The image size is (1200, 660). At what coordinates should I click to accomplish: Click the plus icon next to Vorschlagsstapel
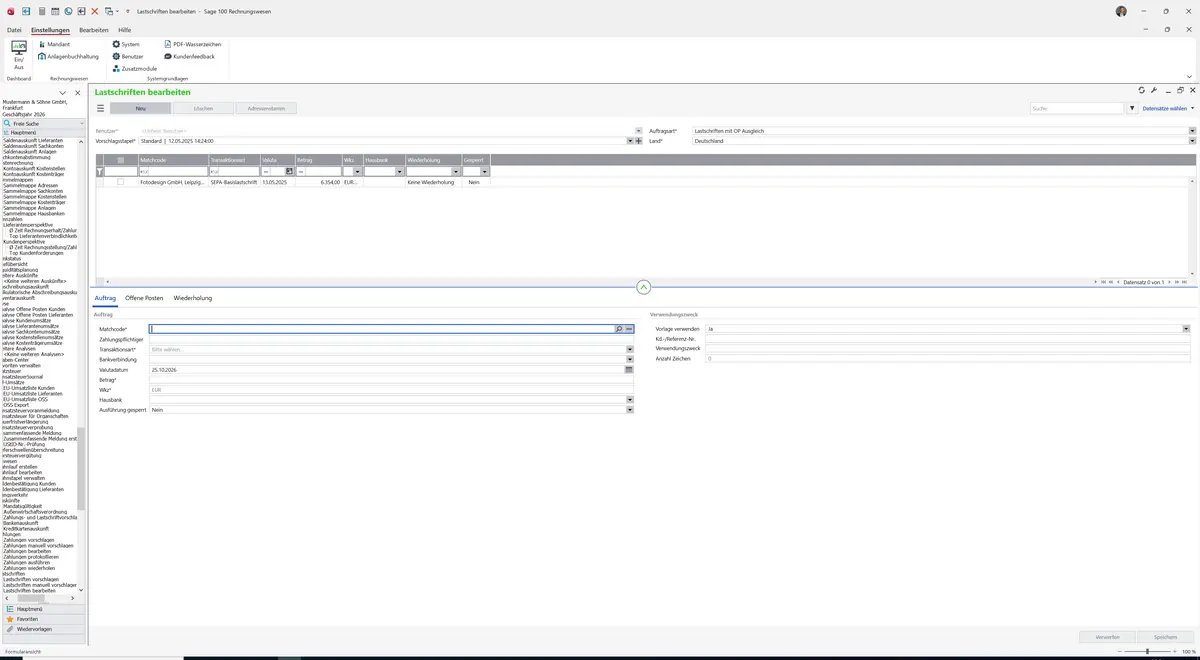pos(638,141)
